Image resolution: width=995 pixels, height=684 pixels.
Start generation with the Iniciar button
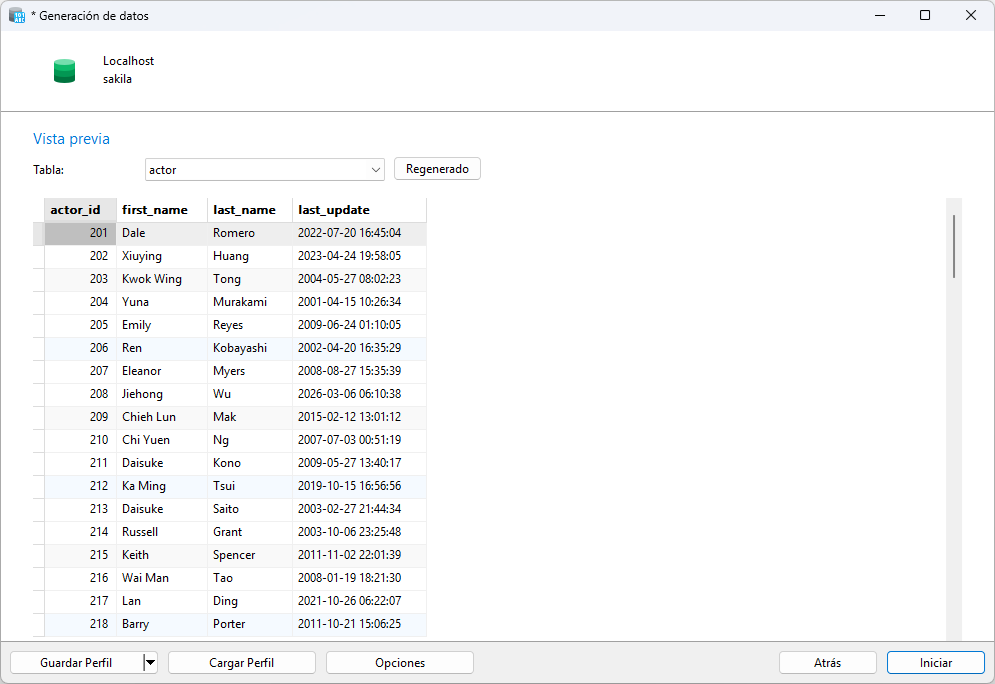pos(936,662)
